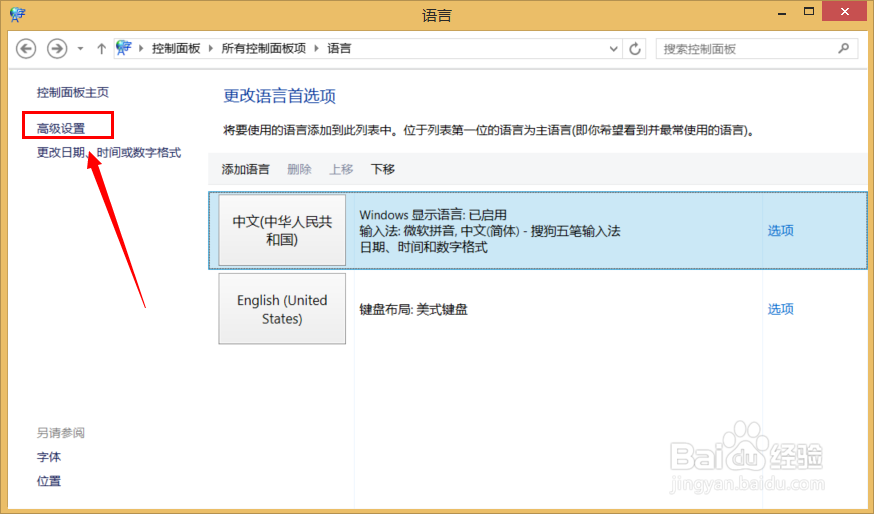Refresh the page with refresh icon
The height and width of the screenshot is (514, 874).
[635, 49]
